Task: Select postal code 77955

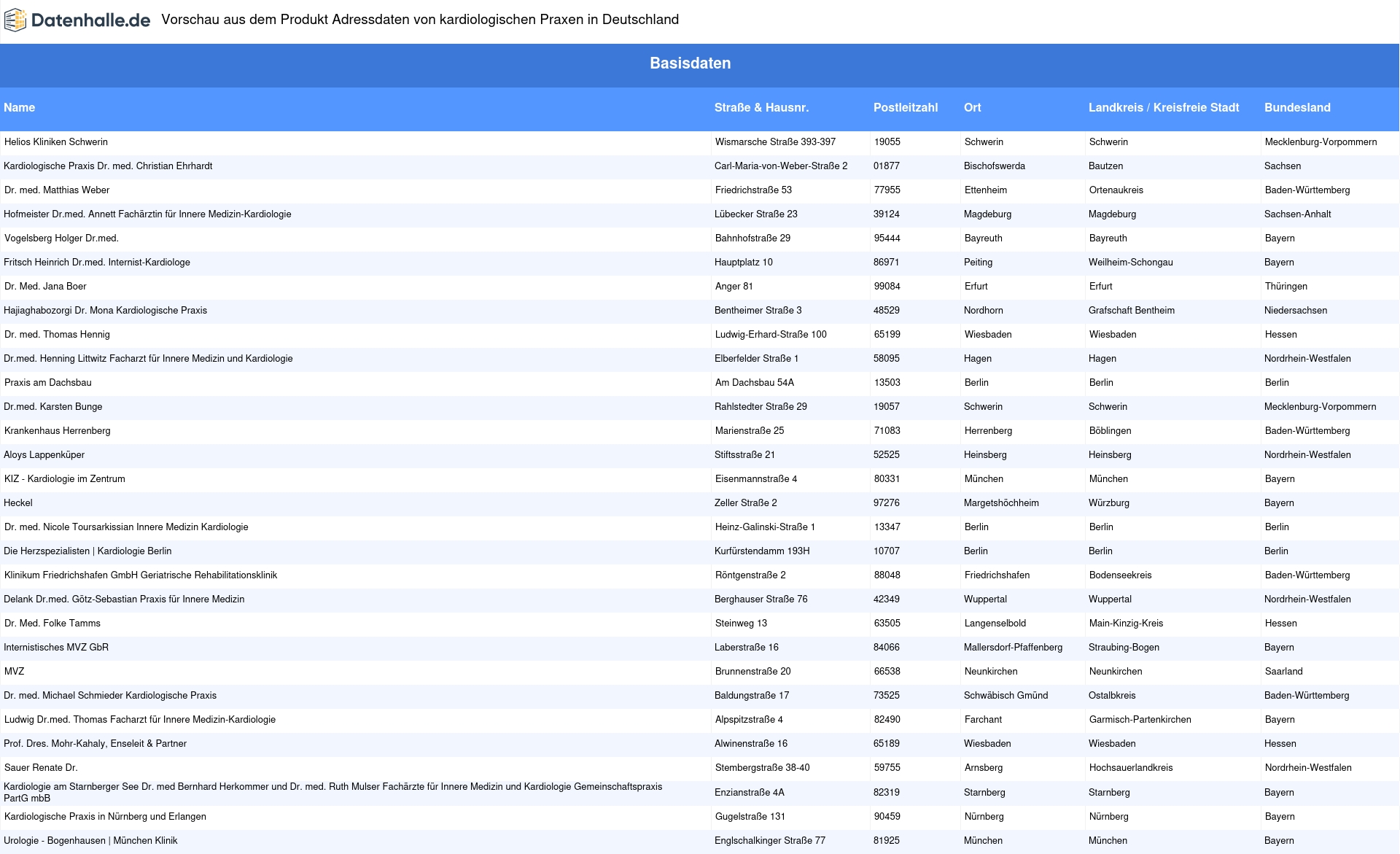Action: click(x=887, y=190)
